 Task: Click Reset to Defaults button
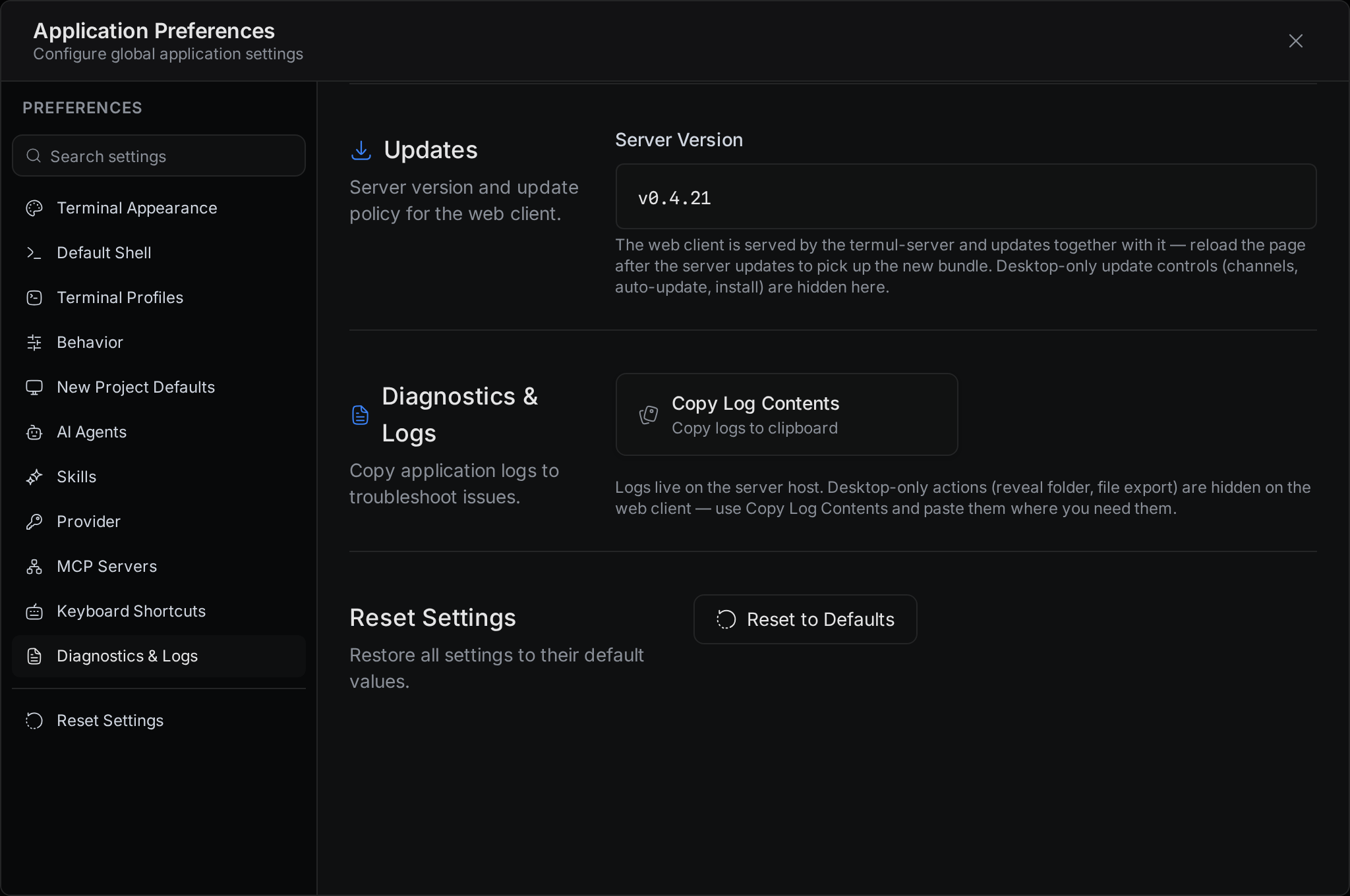coord(805,619)
